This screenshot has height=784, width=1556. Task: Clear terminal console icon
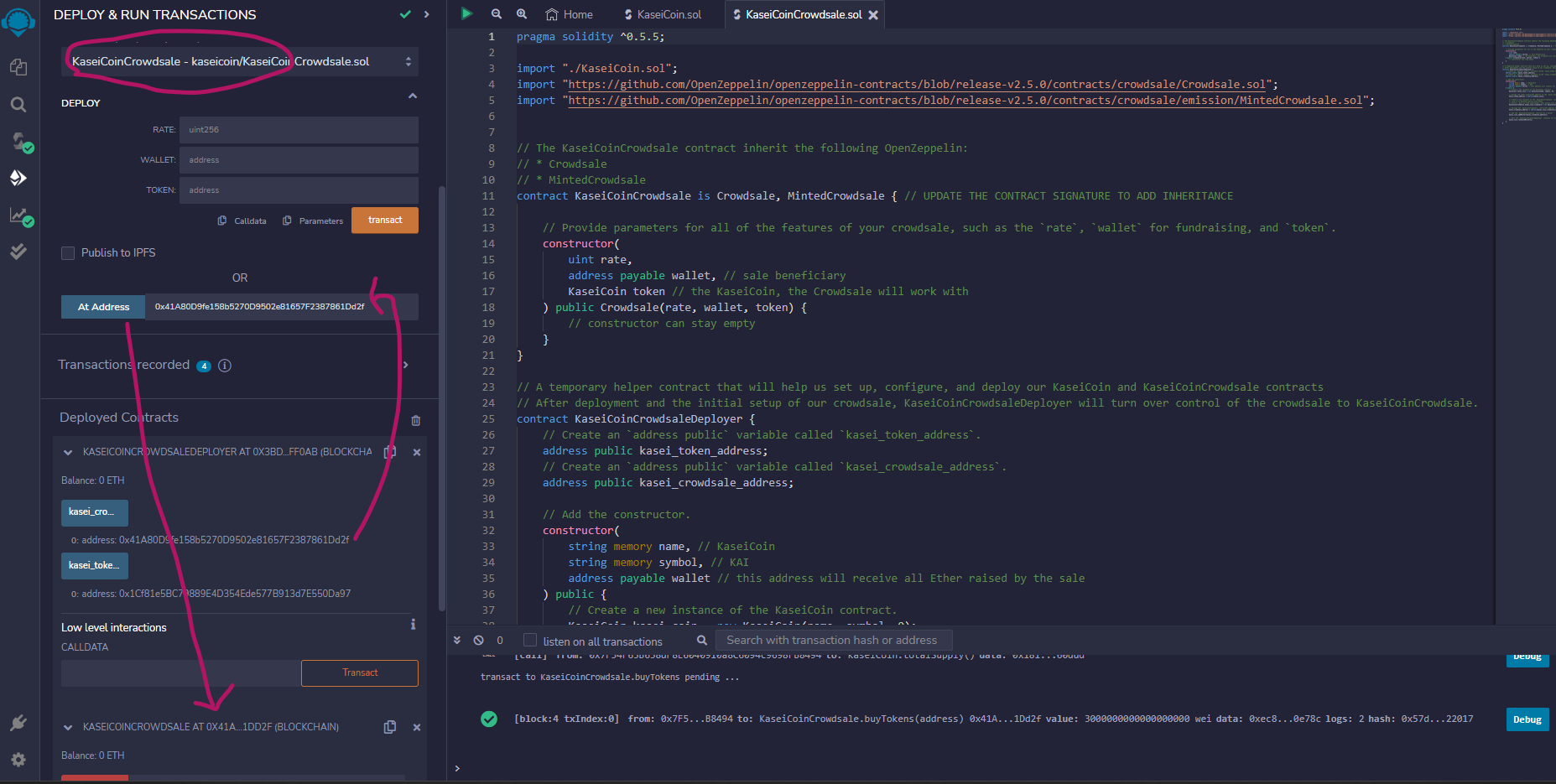tap(478, 640)
